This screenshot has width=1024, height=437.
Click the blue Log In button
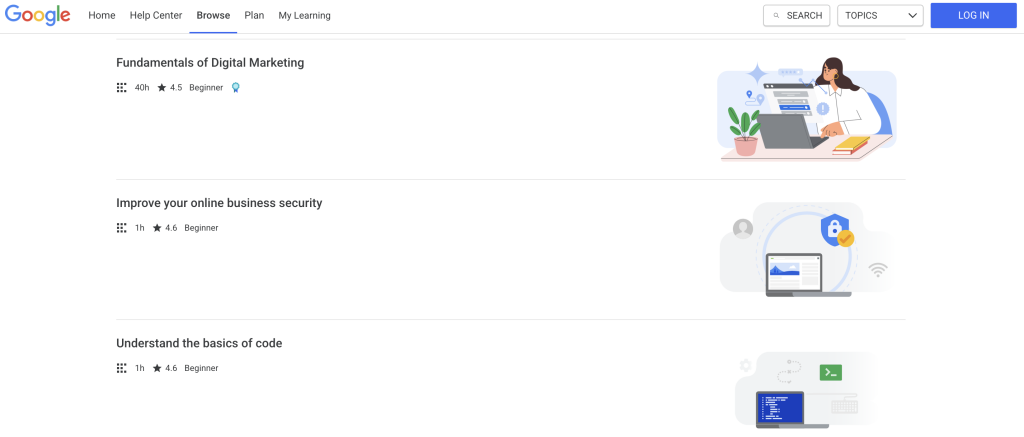(x=973, y=16)
